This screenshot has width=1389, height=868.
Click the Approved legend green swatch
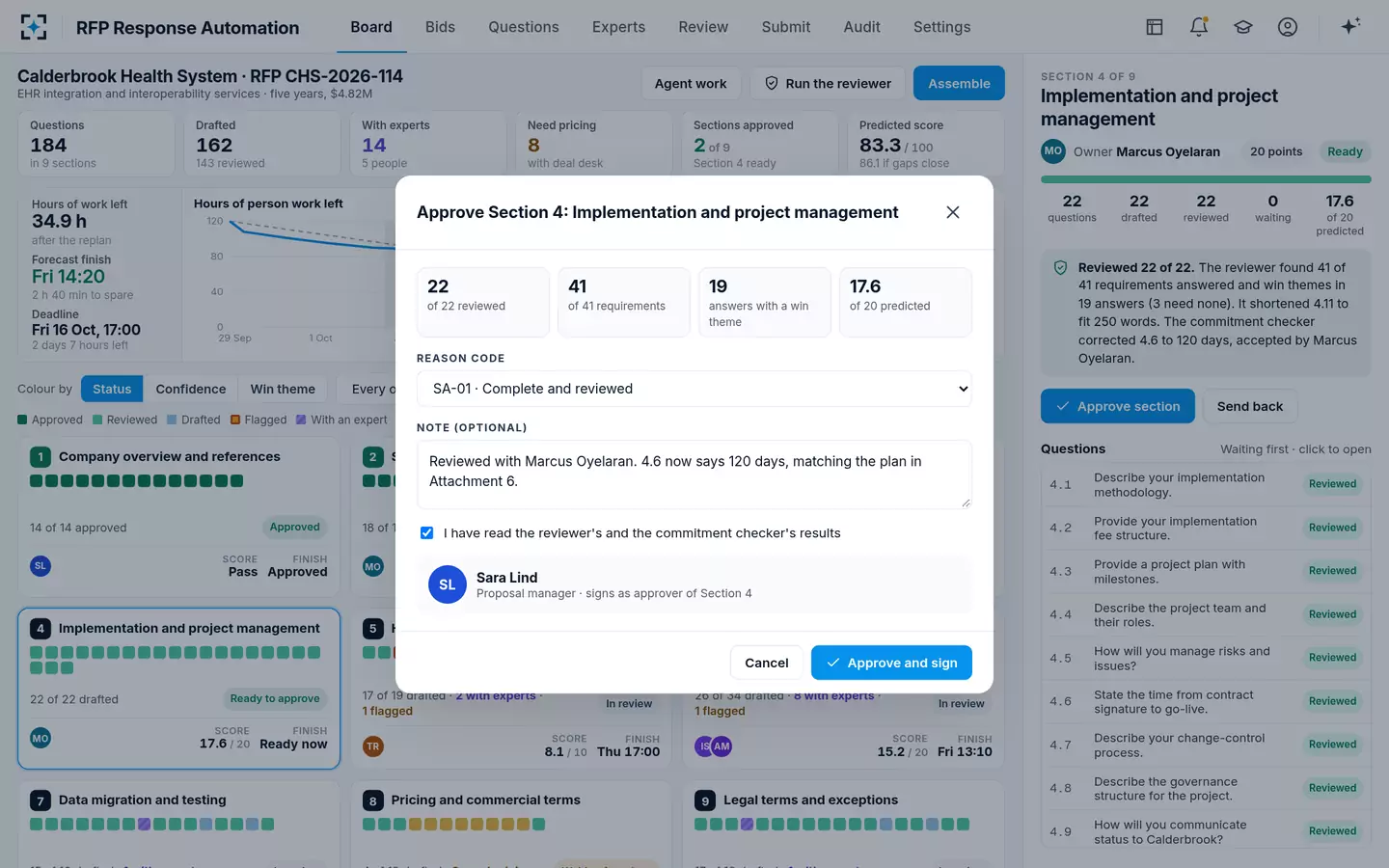point(22,420)
